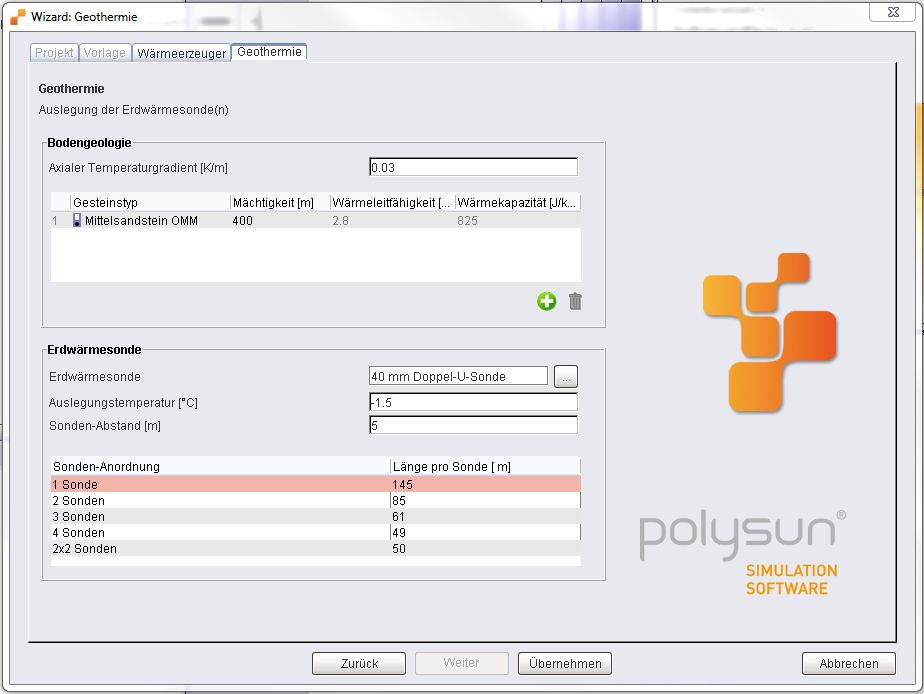
Task: Open the Erdwärmesonde browse button
Action: [x=566, y=376]
